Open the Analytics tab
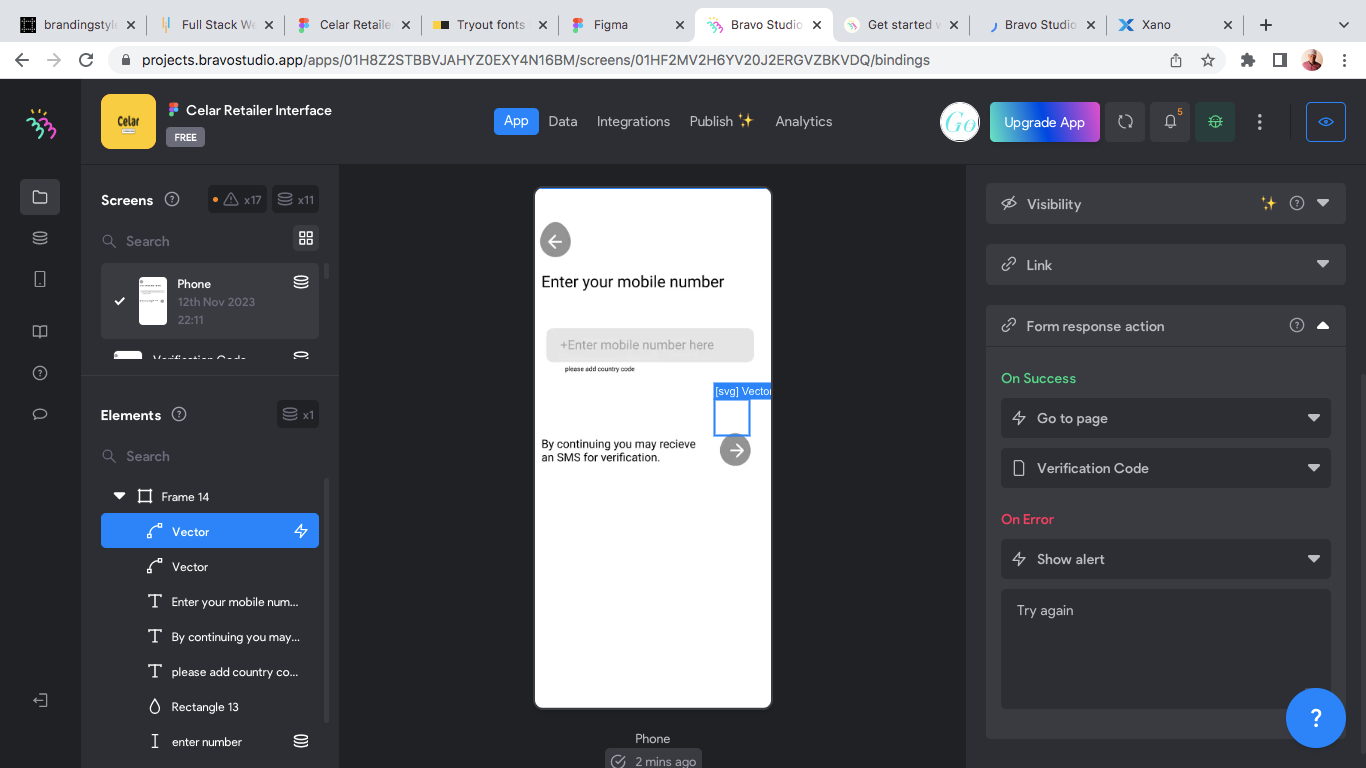The image size is (1366, 768). 804,121
